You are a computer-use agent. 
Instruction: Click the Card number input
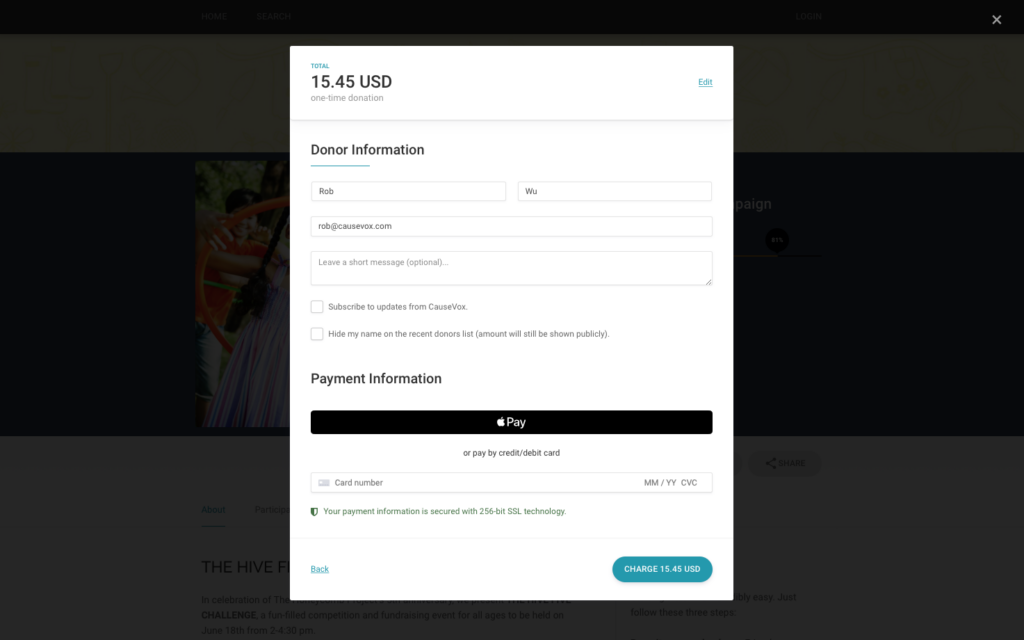pos(483,483)
